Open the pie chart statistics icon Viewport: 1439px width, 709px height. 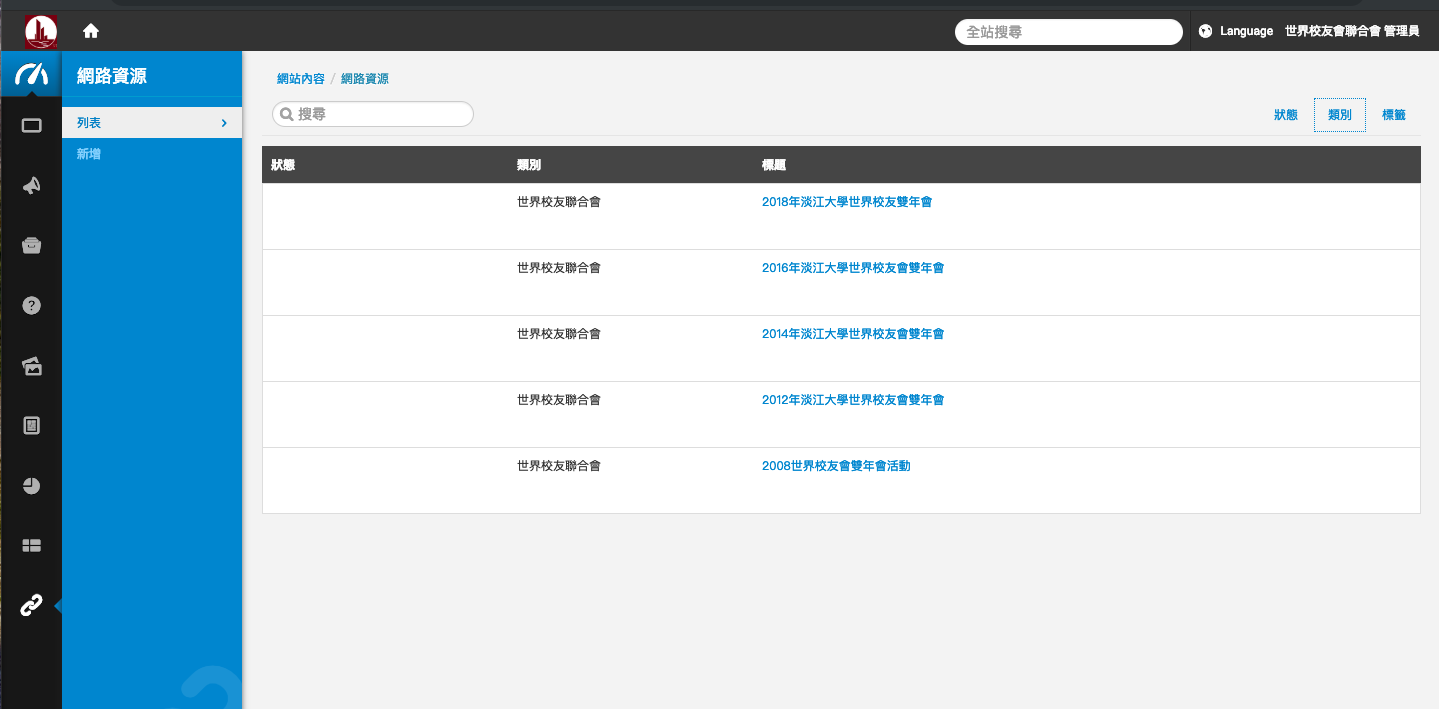[x=31, y=486]
